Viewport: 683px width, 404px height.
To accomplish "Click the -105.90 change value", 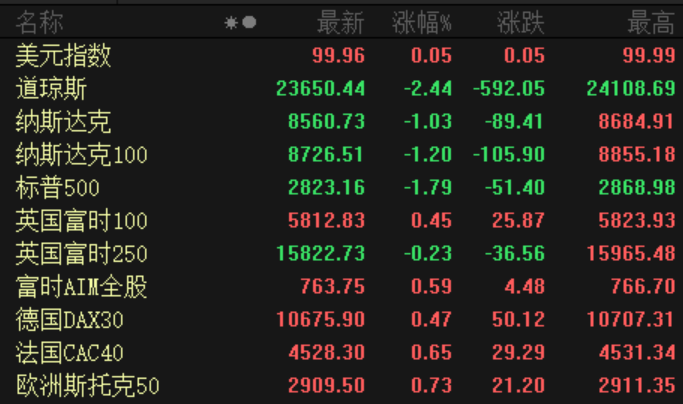I will (x=509, y=155).
